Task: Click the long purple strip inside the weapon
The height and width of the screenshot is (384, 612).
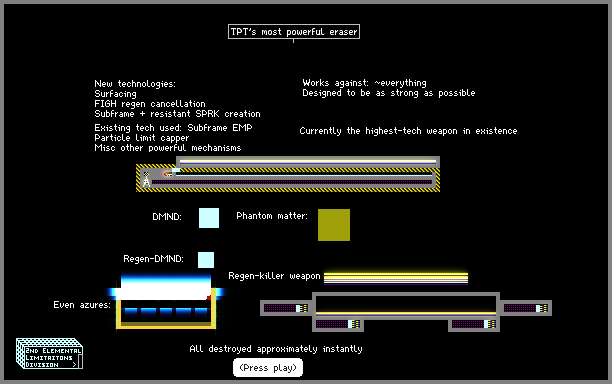Action: (292, 182)
